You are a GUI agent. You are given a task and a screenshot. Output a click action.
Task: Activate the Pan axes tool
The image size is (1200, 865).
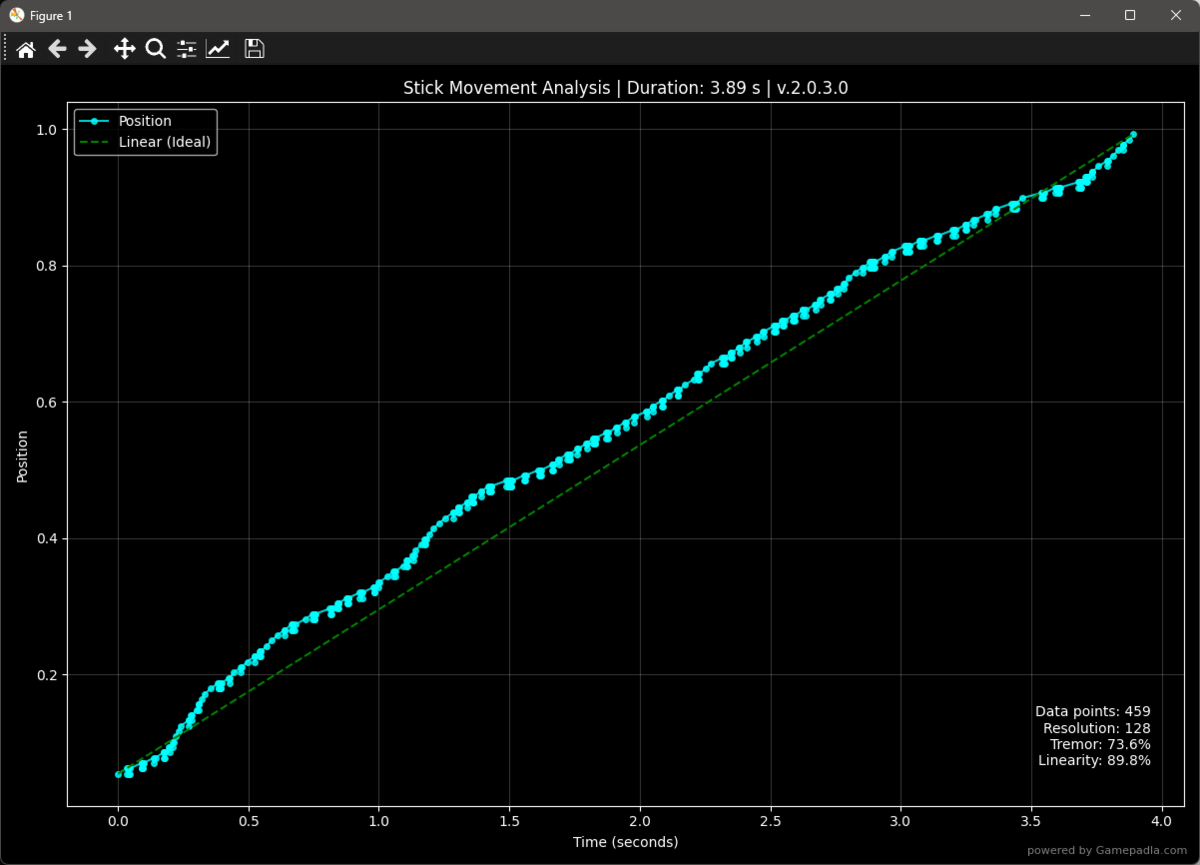124,49
